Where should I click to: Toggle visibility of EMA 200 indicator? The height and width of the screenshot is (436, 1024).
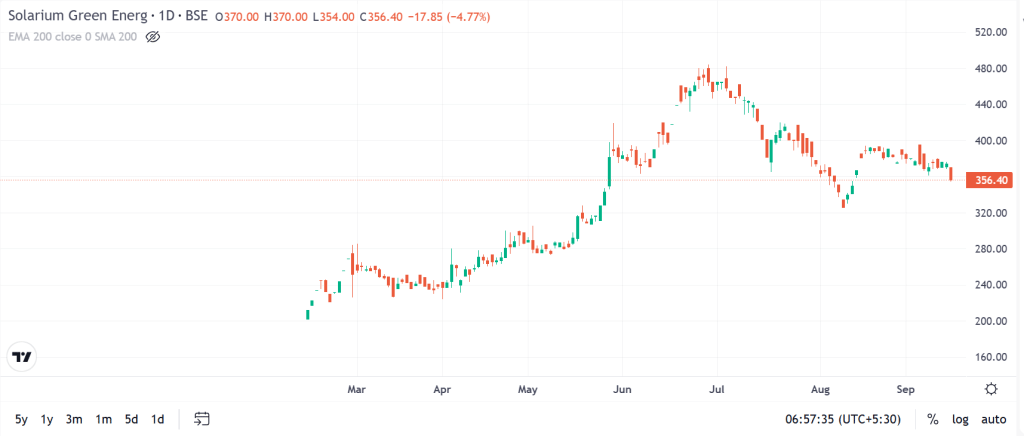[x=152, y=37]
